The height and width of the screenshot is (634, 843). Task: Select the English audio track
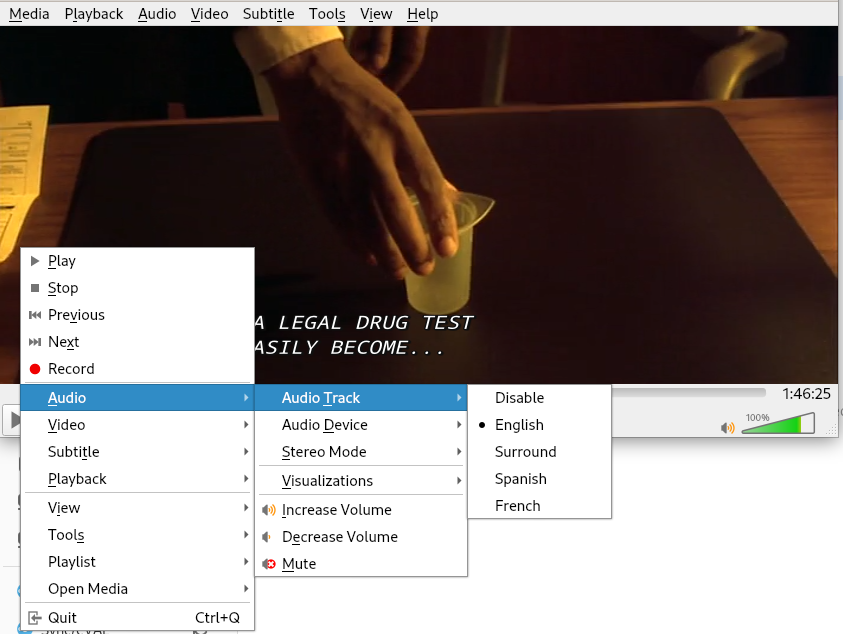pyautogui.click(x=519, y=425)
